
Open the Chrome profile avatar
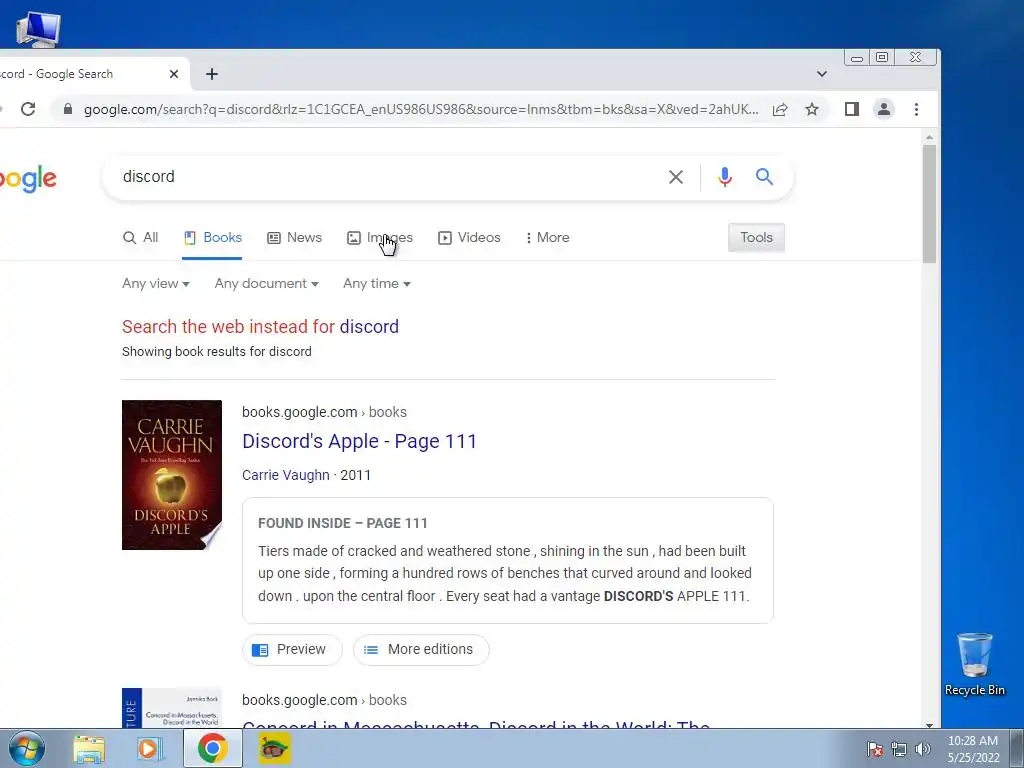pos(884,109)
